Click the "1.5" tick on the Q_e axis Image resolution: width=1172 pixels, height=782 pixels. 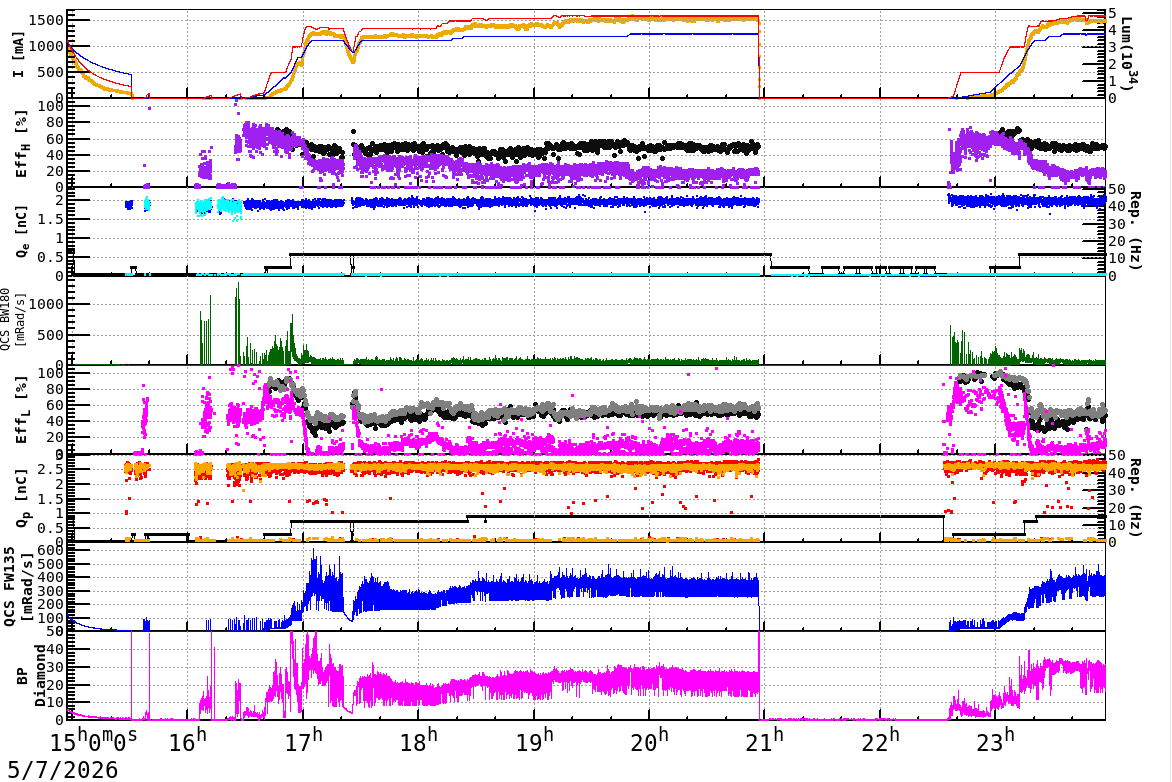coord(51,219)
